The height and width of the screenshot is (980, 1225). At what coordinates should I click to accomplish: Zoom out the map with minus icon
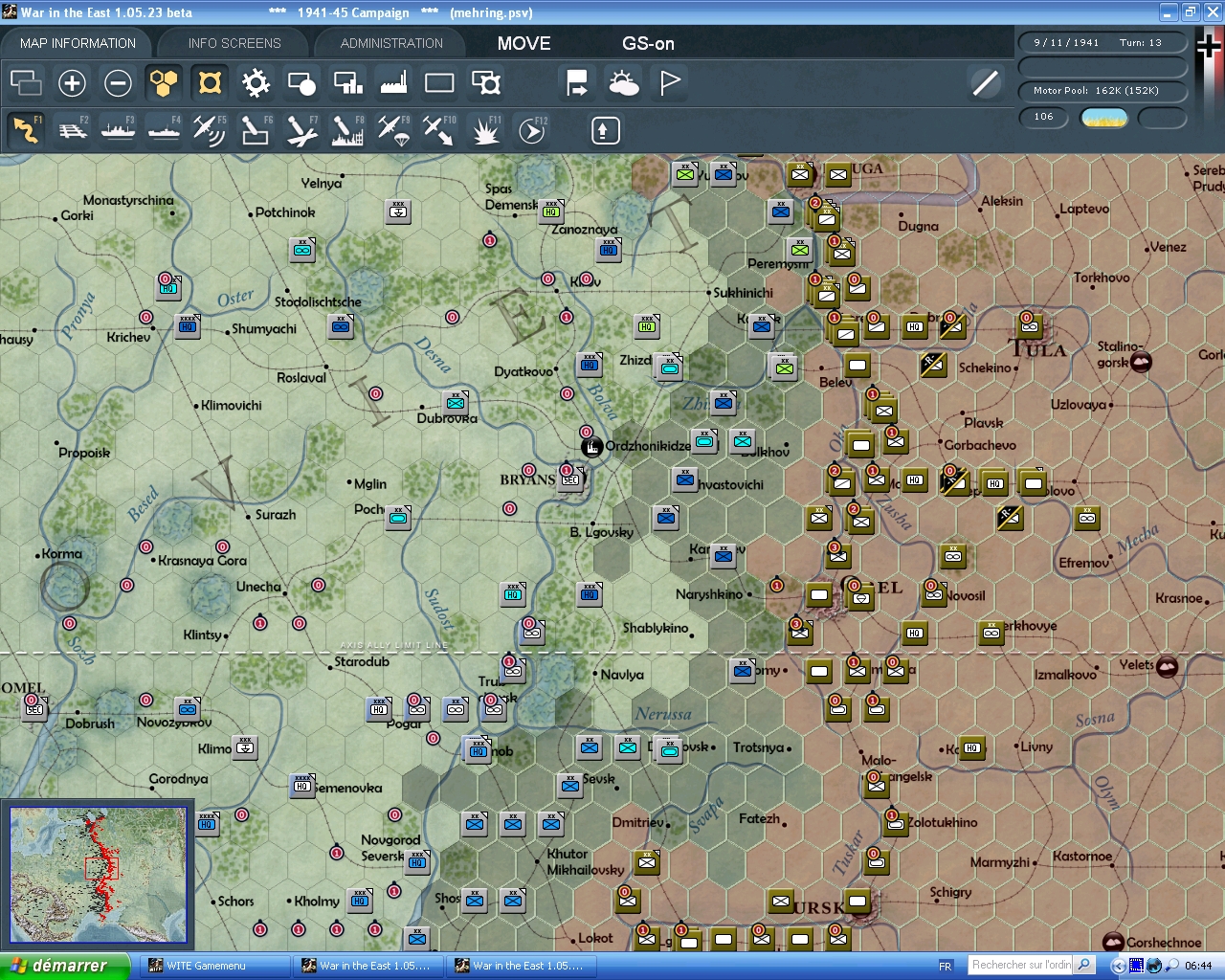pyautogui.click(x=118, y=83)
